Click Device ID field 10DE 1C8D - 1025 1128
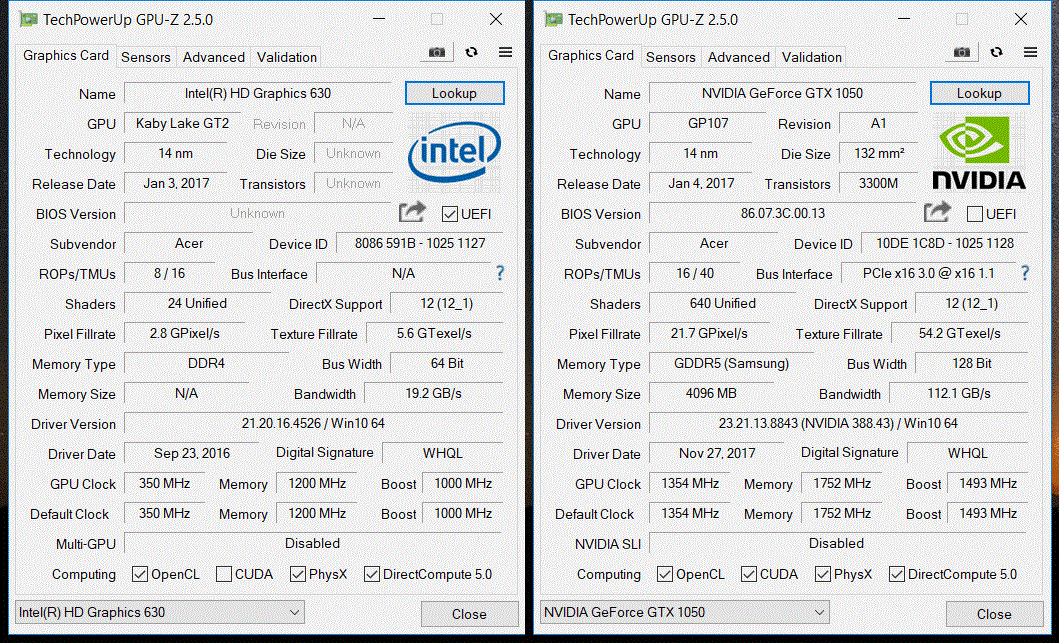 coord(945,243)
